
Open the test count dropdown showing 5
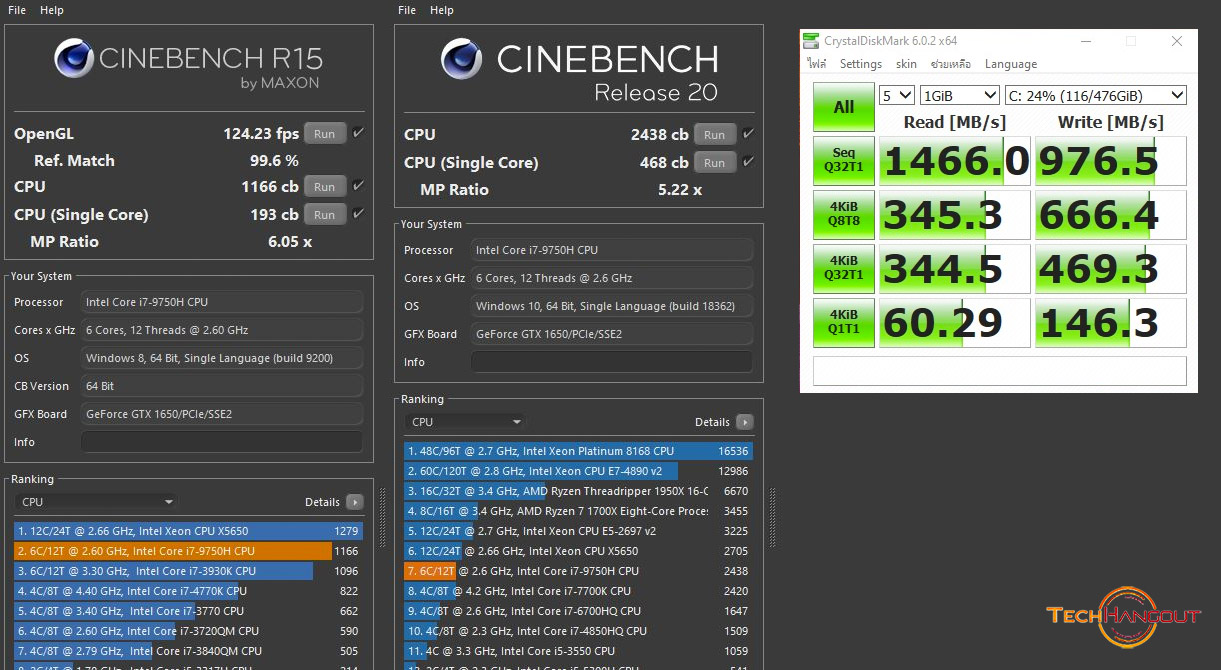896,95
